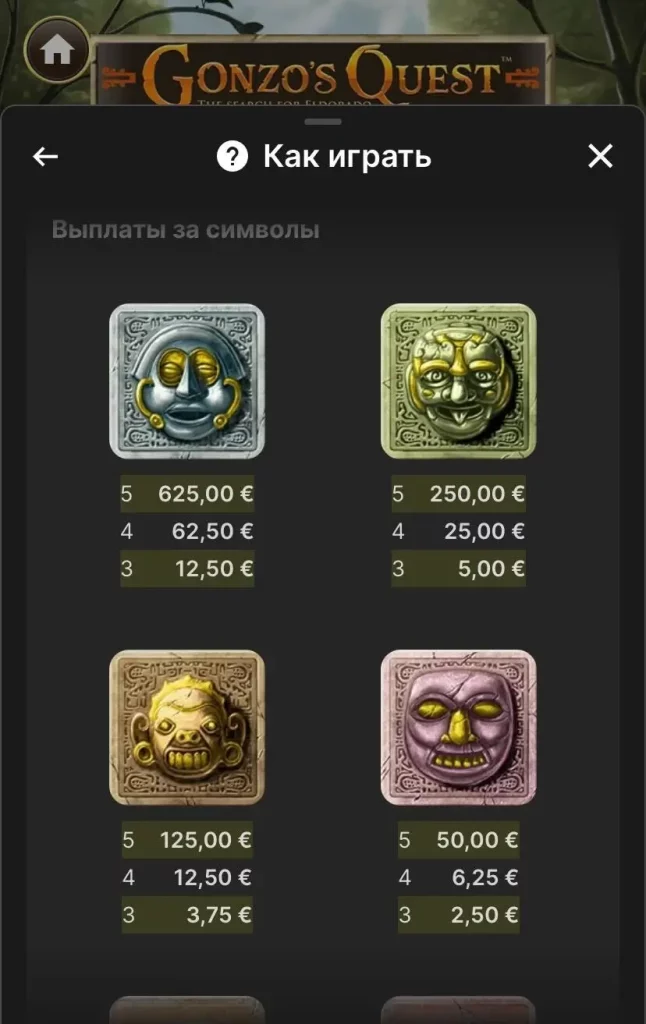Click the 125,00 € payout row
The image size is (646, 1024).
pyautogui.click(x=187, y=840)
